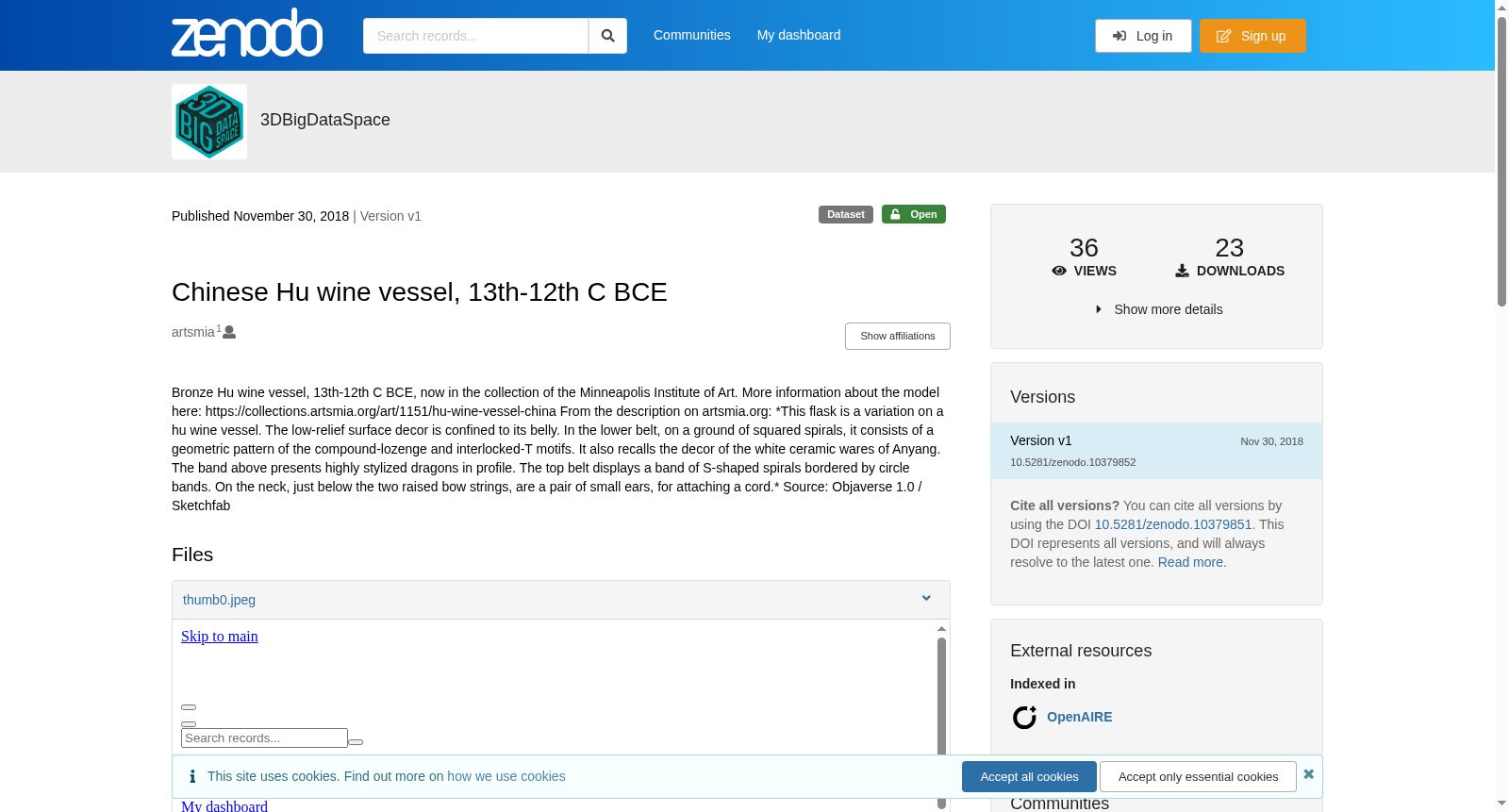Viewport: 1509px width, 812px height.
Task: Click the Zenodo logo
Action: point(247,33)
